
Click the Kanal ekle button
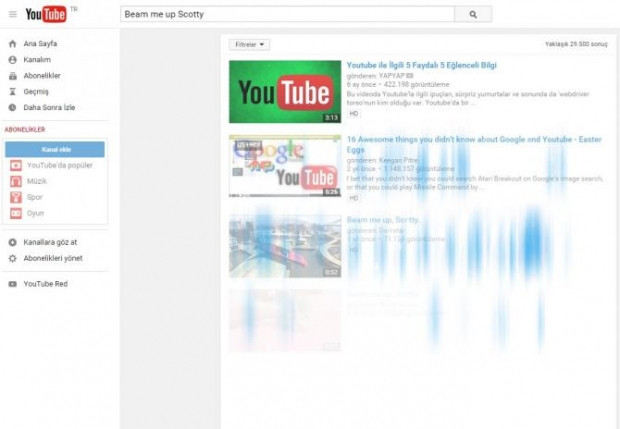[55, 149]
